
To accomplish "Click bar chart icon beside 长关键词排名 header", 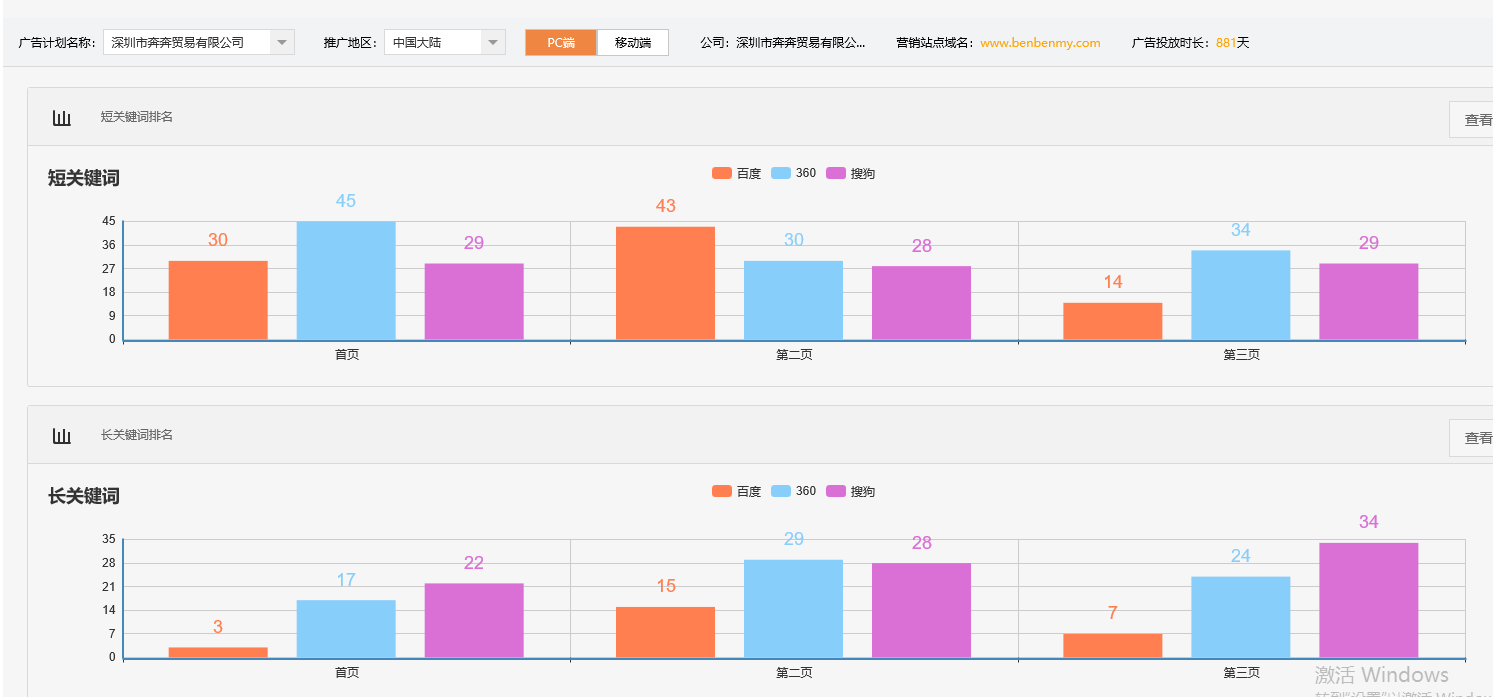I will tap(62, 435).
